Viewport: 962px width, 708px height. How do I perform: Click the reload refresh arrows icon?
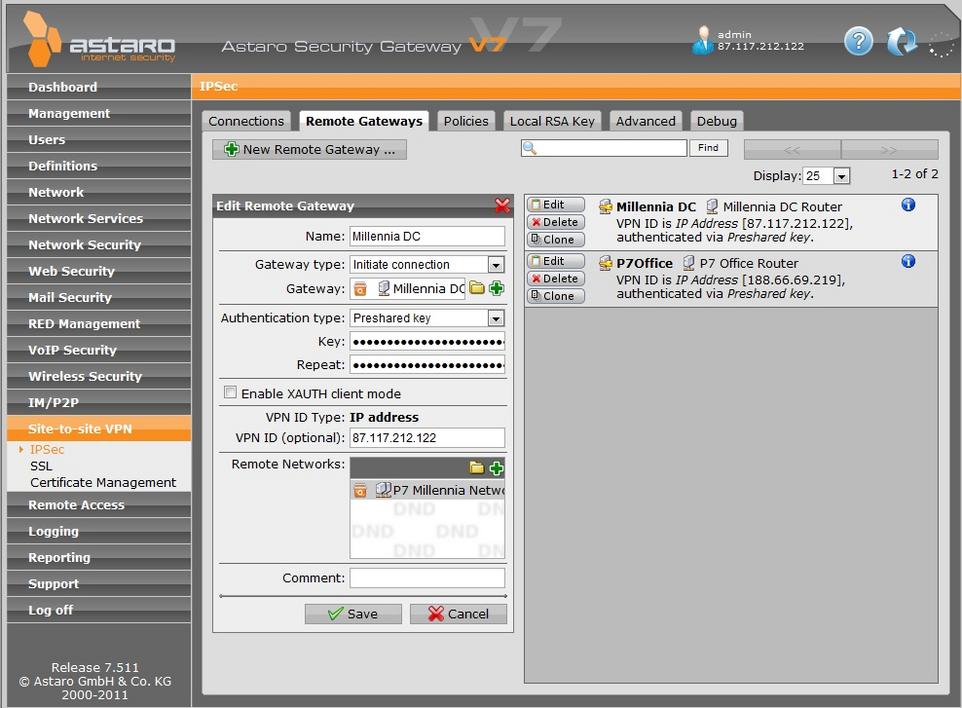click(x=901, y=42)
